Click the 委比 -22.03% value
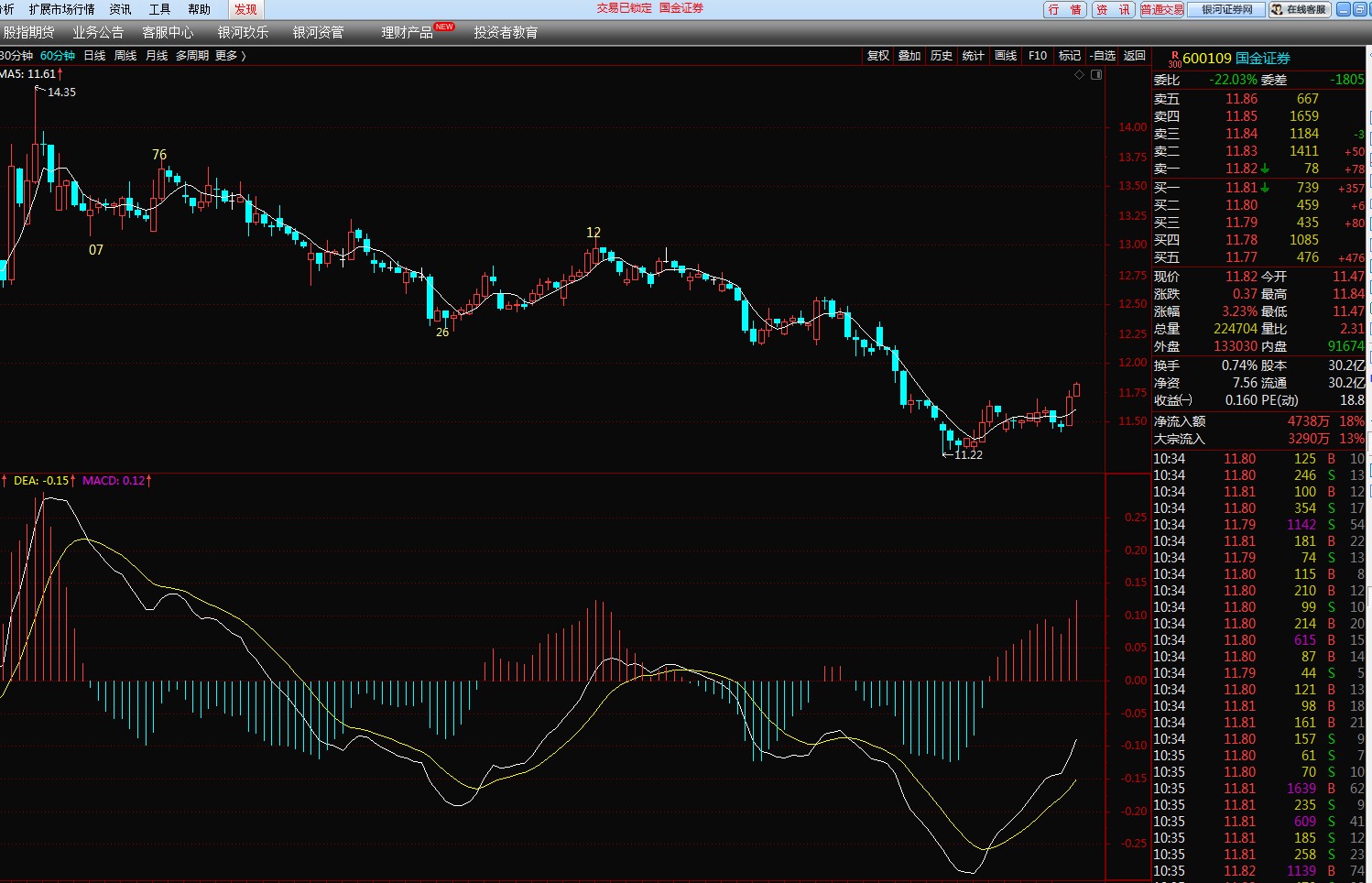Screen dimensions: 1372x883 coord(1233,80)
